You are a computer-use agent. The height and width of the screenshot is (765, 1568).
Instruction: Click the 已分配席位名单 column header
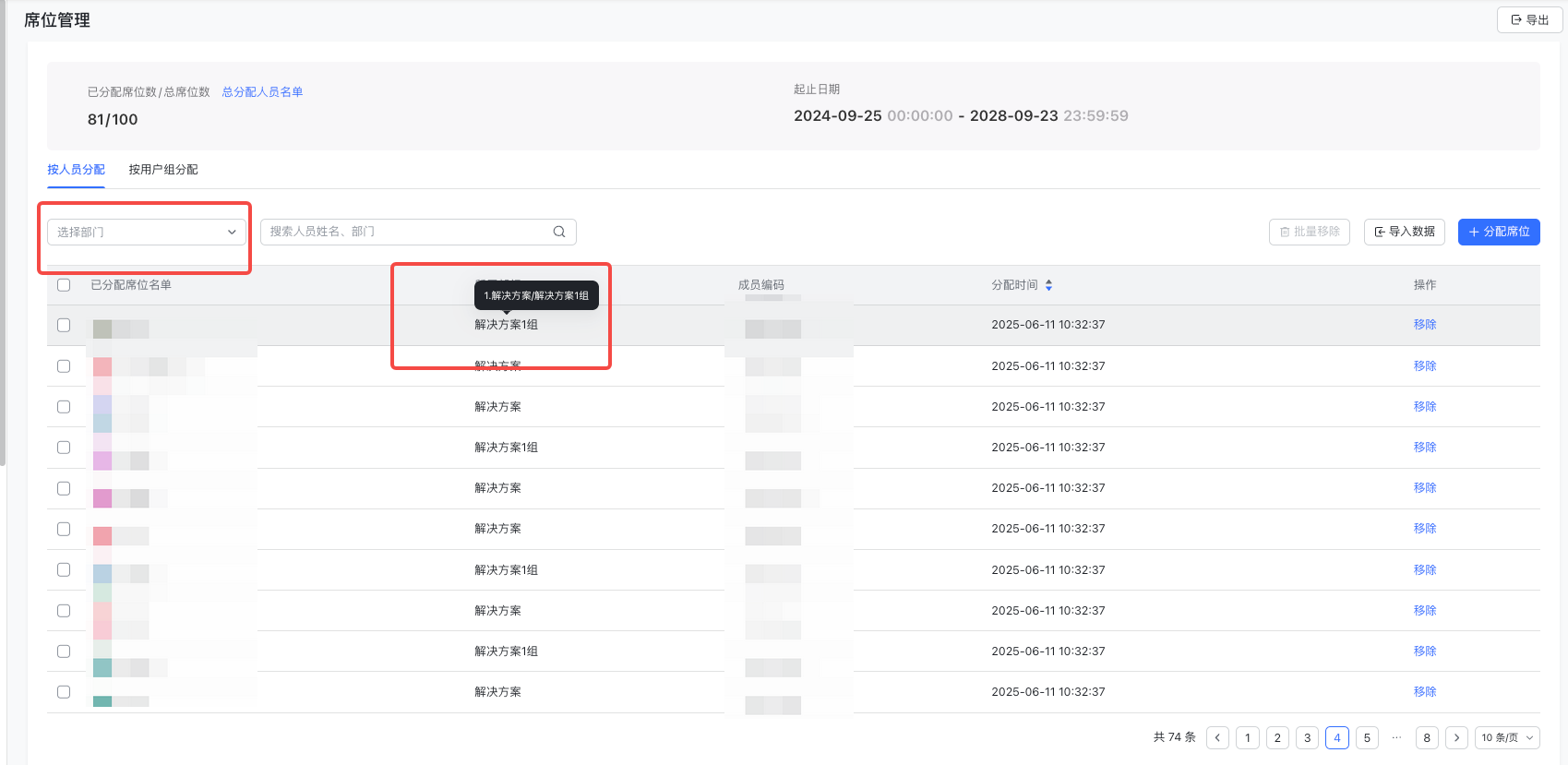(x=131, y=285)
